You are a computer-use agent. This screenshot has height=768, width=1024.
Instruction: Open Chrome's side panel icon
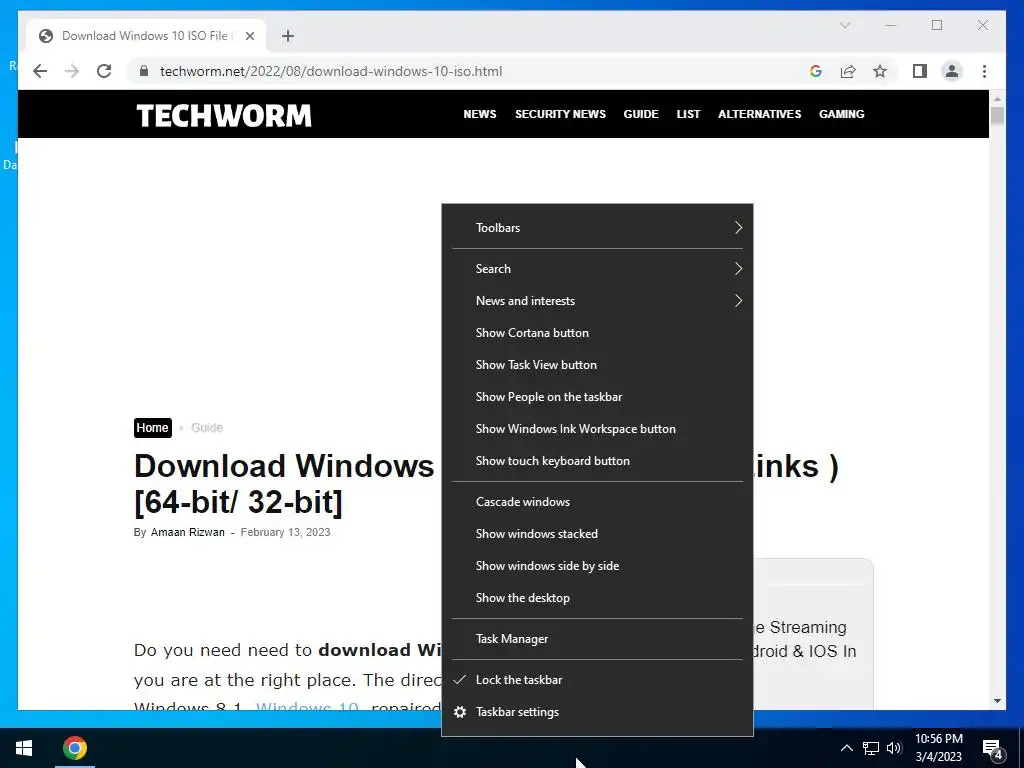pyautogui.click(x=920, y=71)
